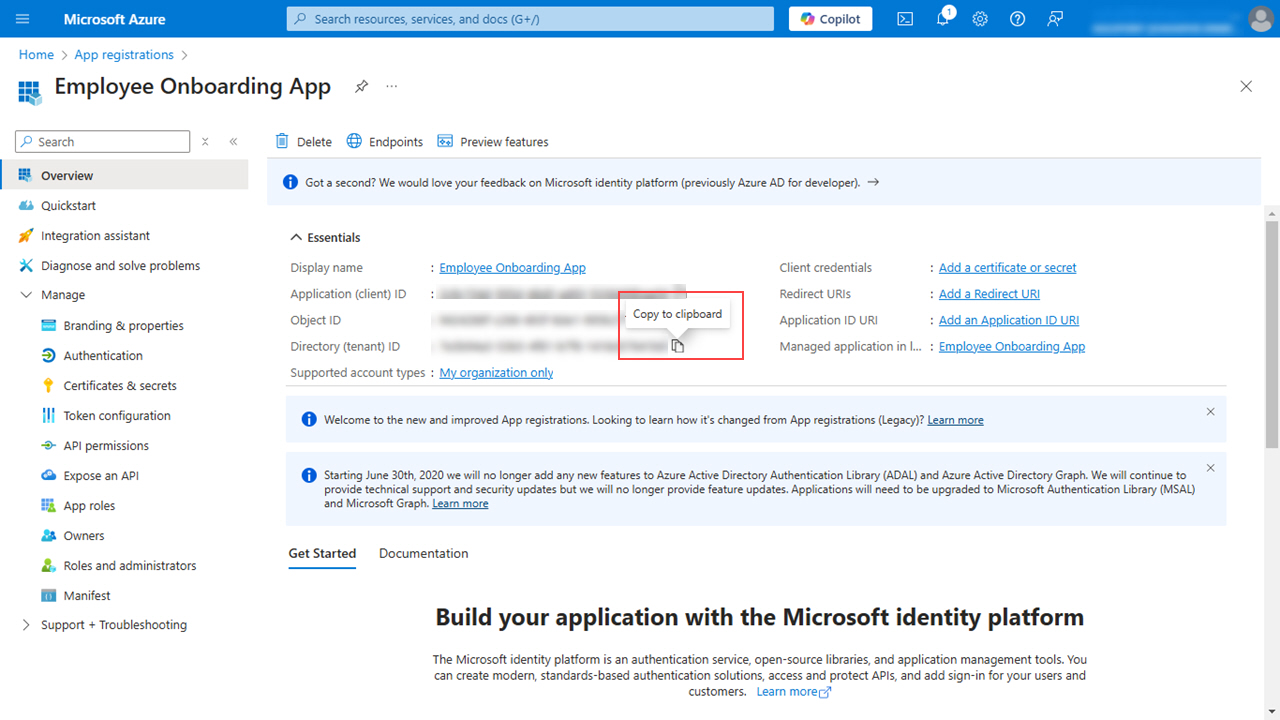Copy Directory tenant ID to clipboard
This screenshot has width=1280, height=720.
[677, 346]
